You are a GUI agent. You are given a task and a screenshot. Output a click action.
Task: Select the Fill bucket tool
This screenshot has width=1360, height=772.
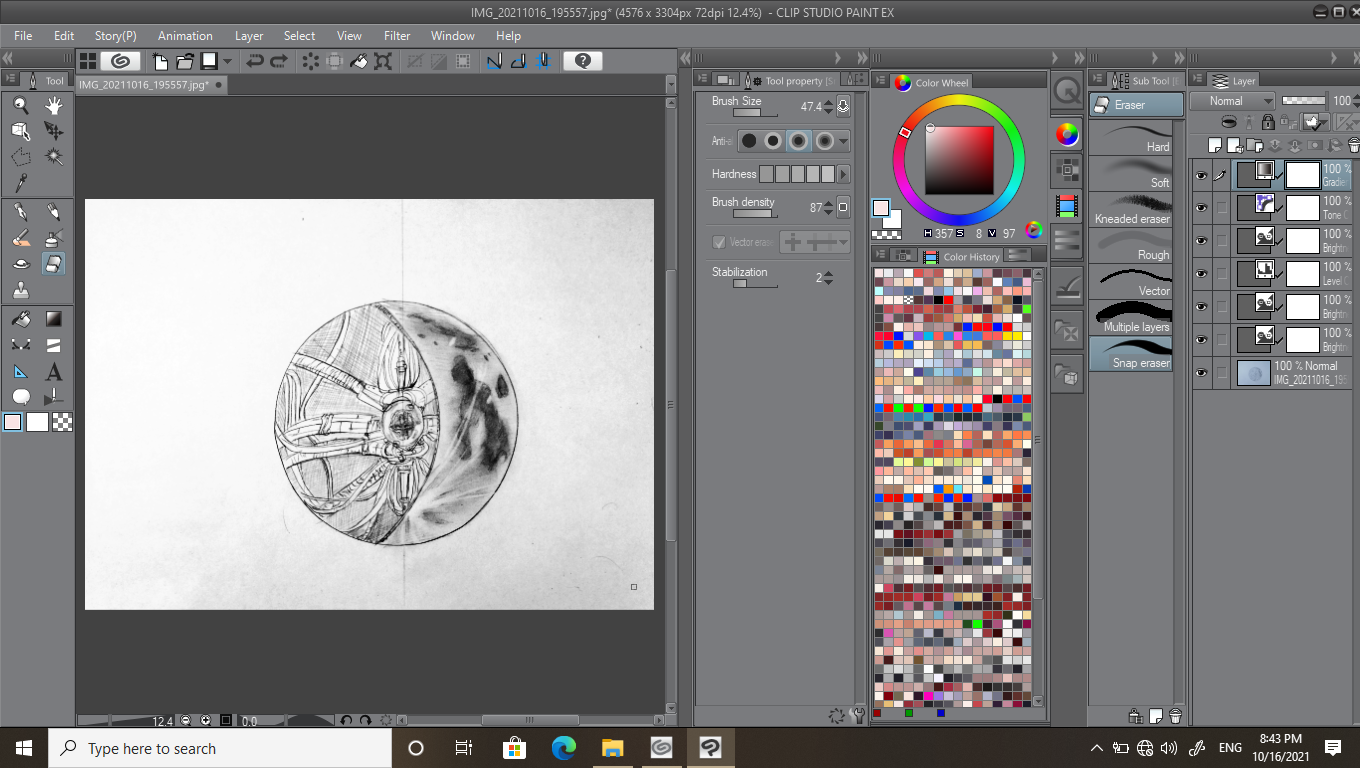(x=21, y=319)
